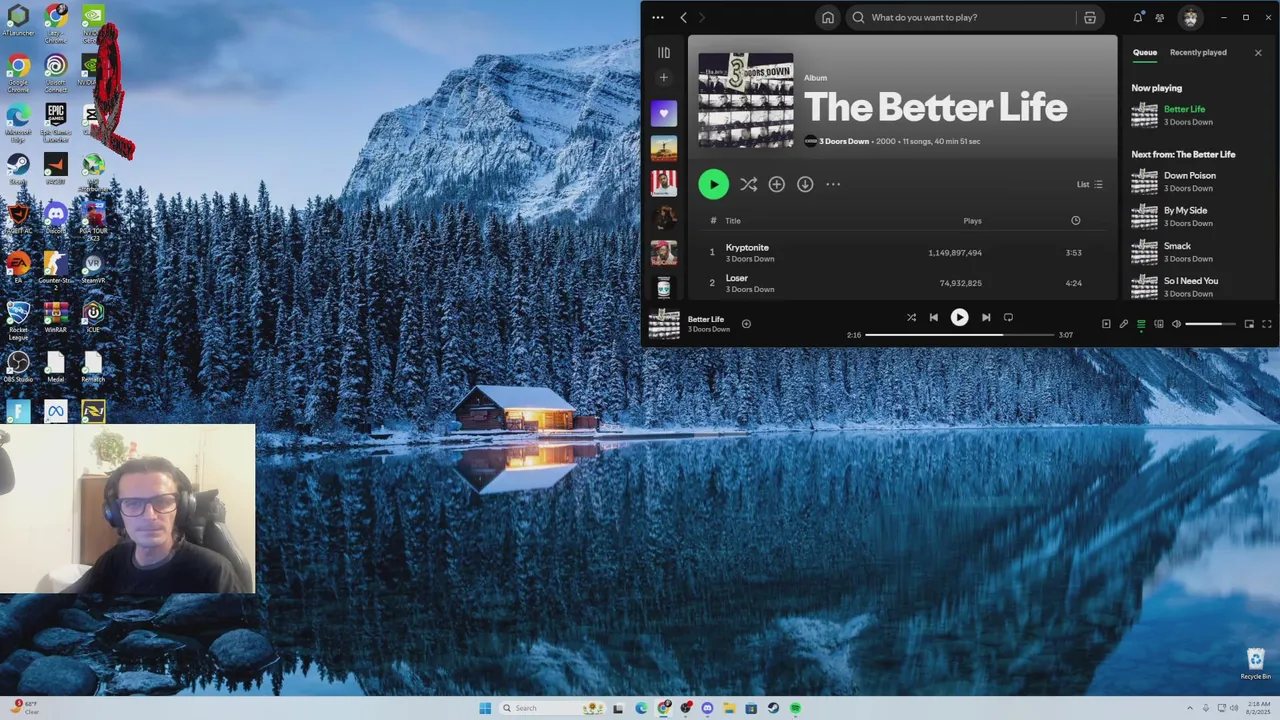Show hidden icons in system tray
Screen dimensions: 1280x720
coord(1189,708)
